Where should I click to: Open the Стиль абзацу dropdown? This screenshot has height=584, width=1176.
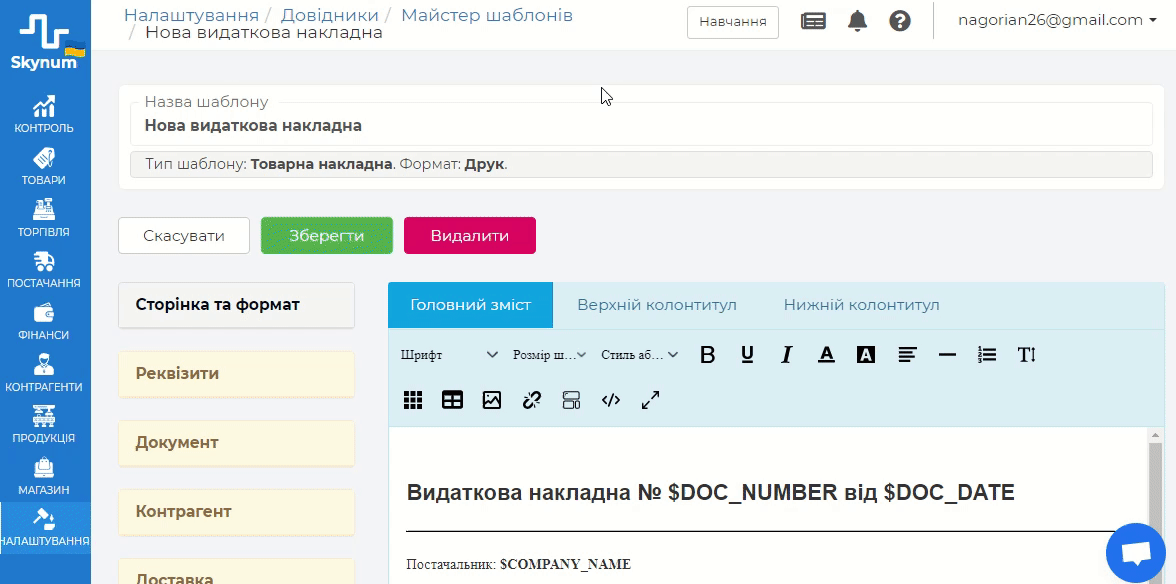(640, 355)
